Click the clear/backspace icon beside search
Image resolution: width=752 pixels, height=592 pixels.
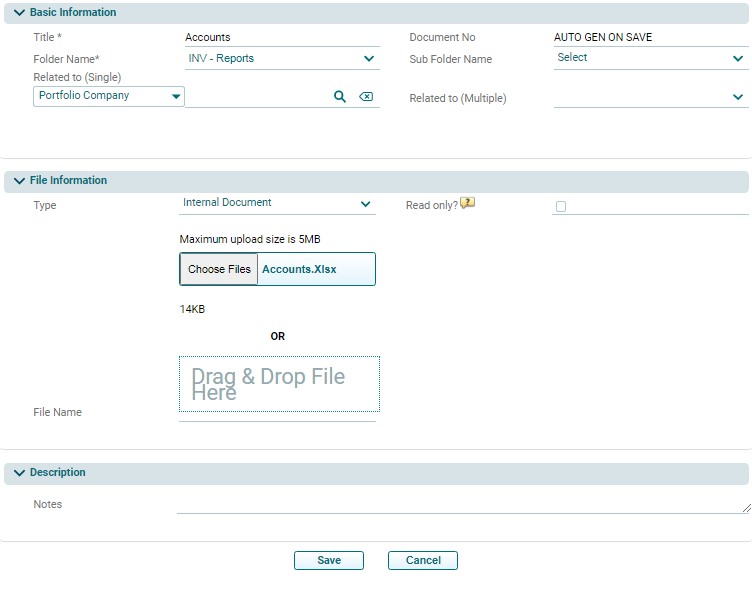[x=366, y=97]
